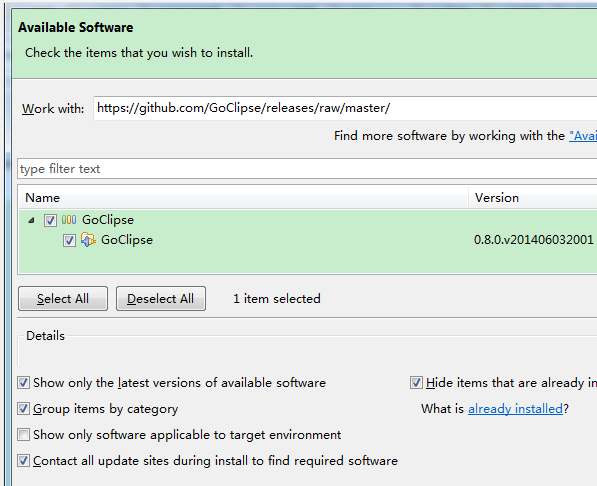Toggle Hide items that are already installed

pyautogui.click(x=416, y=382)
